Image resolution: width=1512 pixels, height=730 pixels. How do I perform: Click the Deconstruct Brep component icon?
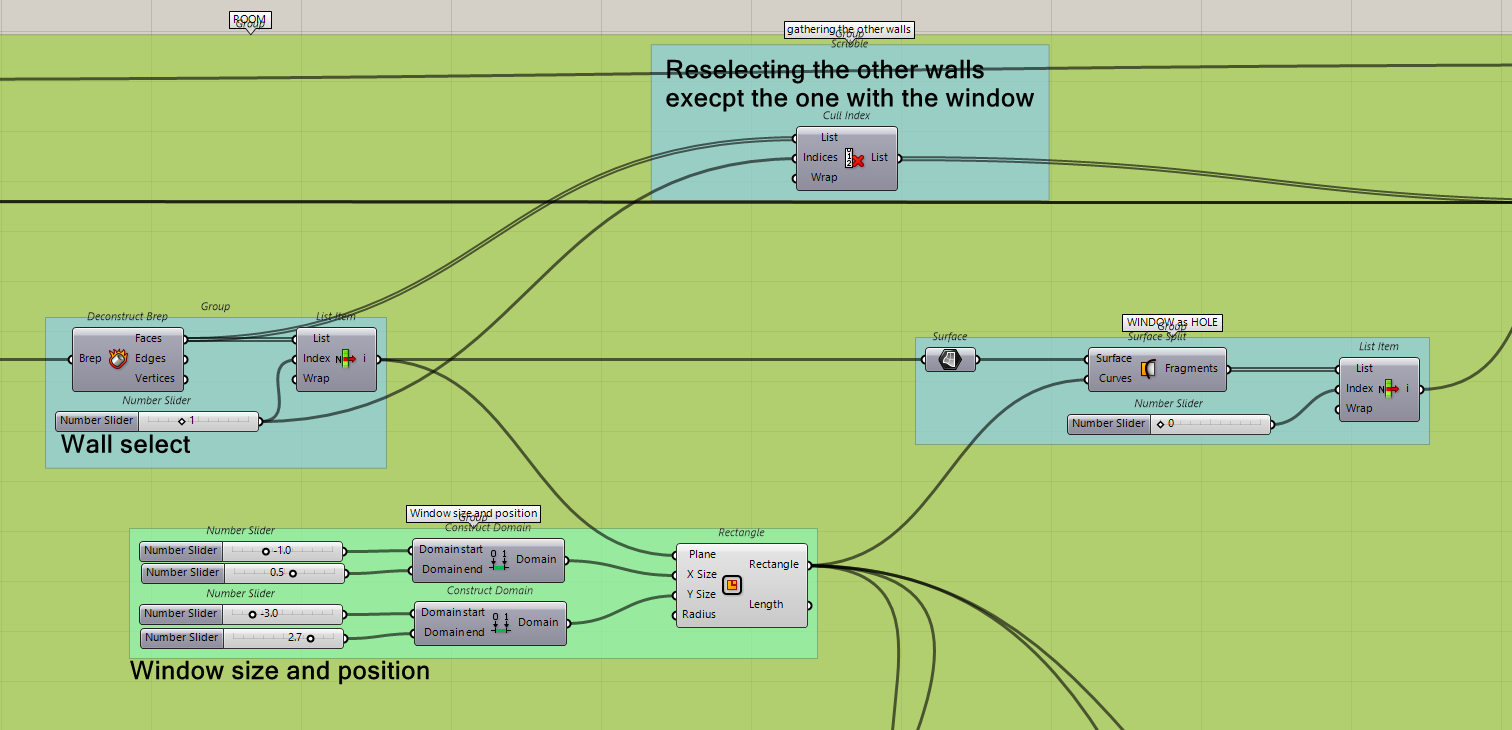pos(118,358)
